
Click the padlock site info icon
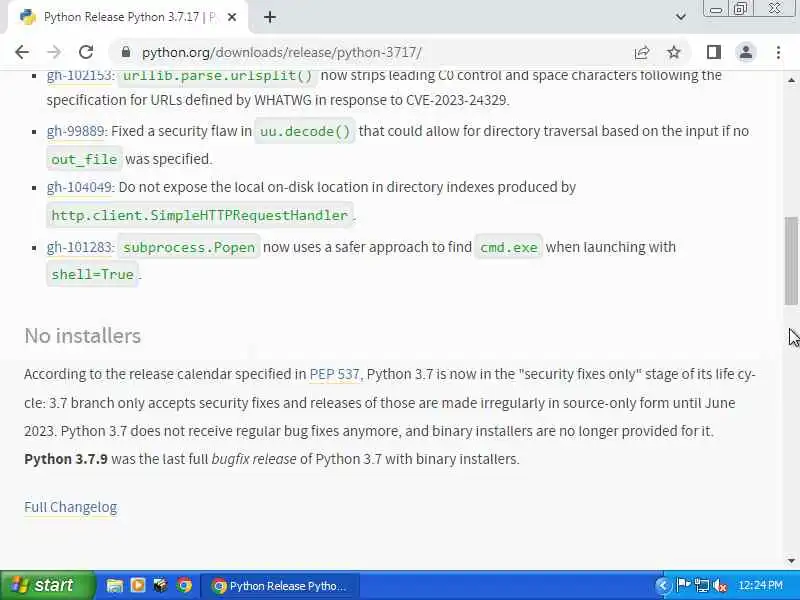pyautogui.click(x=126, y=52)
